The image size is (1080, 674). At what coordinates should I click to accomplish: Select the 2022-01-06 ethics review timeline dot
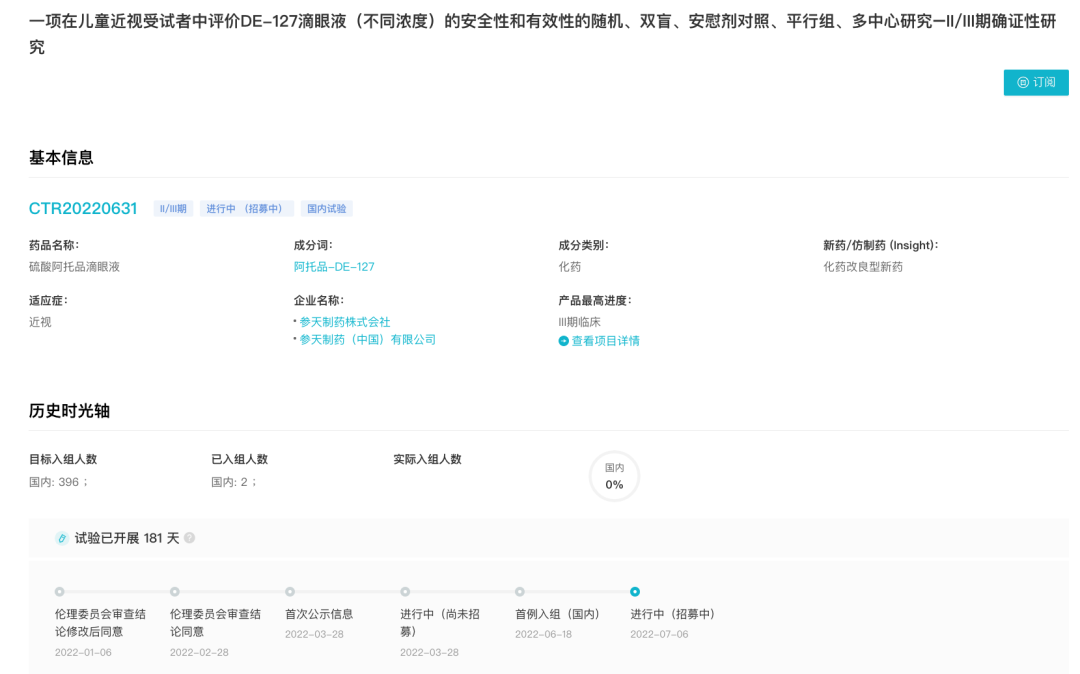(x=60, y=592)
